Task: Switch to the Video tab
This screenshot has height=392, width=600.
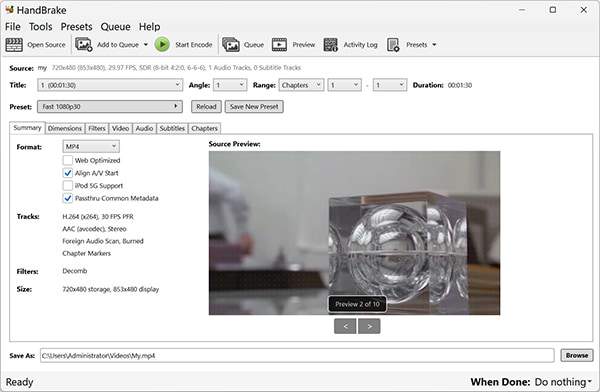Action: click(x=120, y=128)
